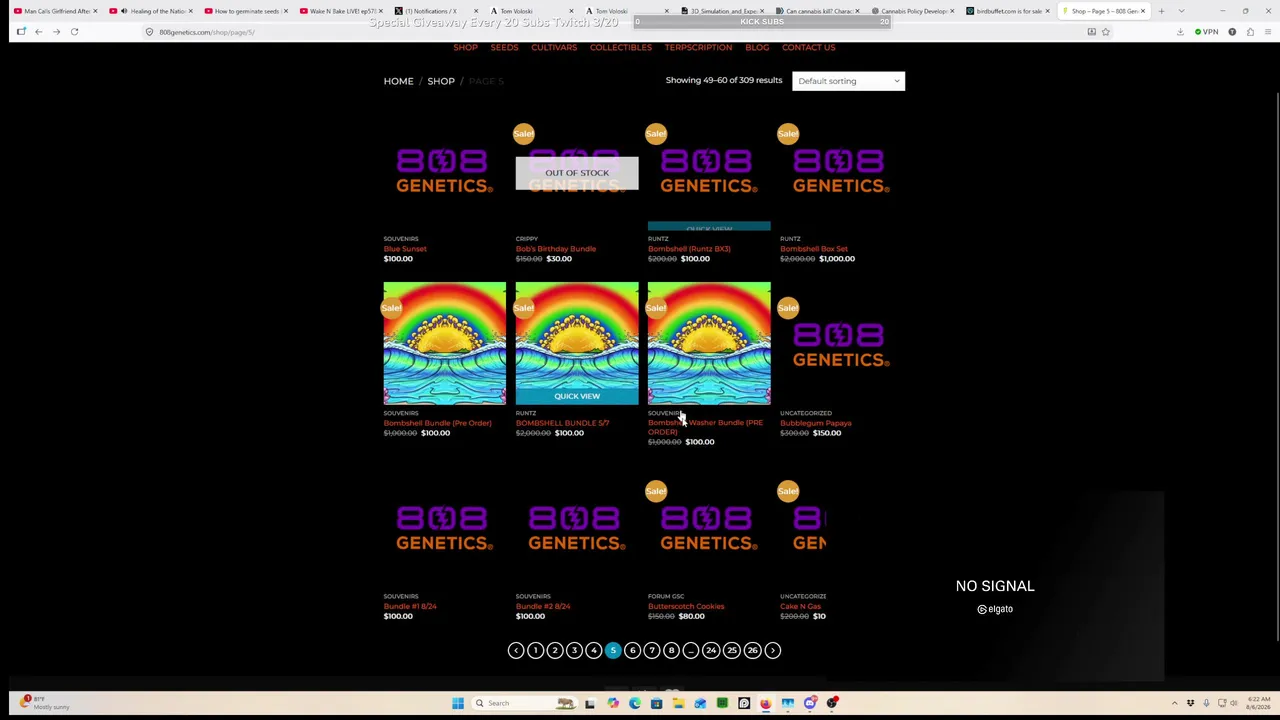Go to results page 1
Screen dimensions: 1280x720
535,651
